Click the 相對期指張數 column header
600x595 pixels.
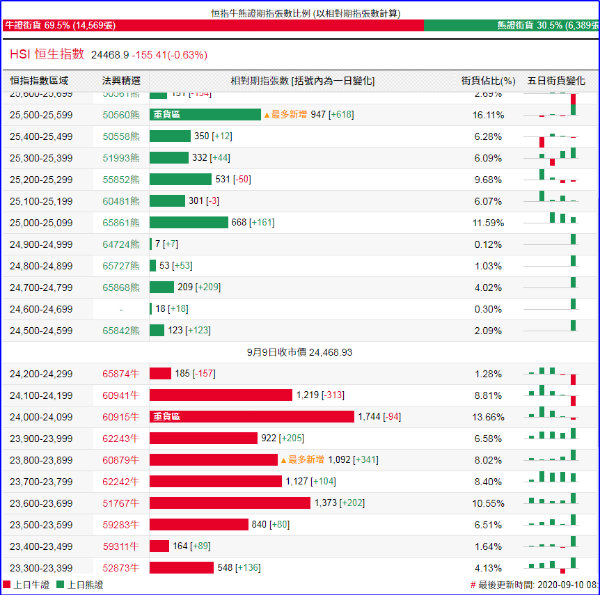click(x=302, y=81)
